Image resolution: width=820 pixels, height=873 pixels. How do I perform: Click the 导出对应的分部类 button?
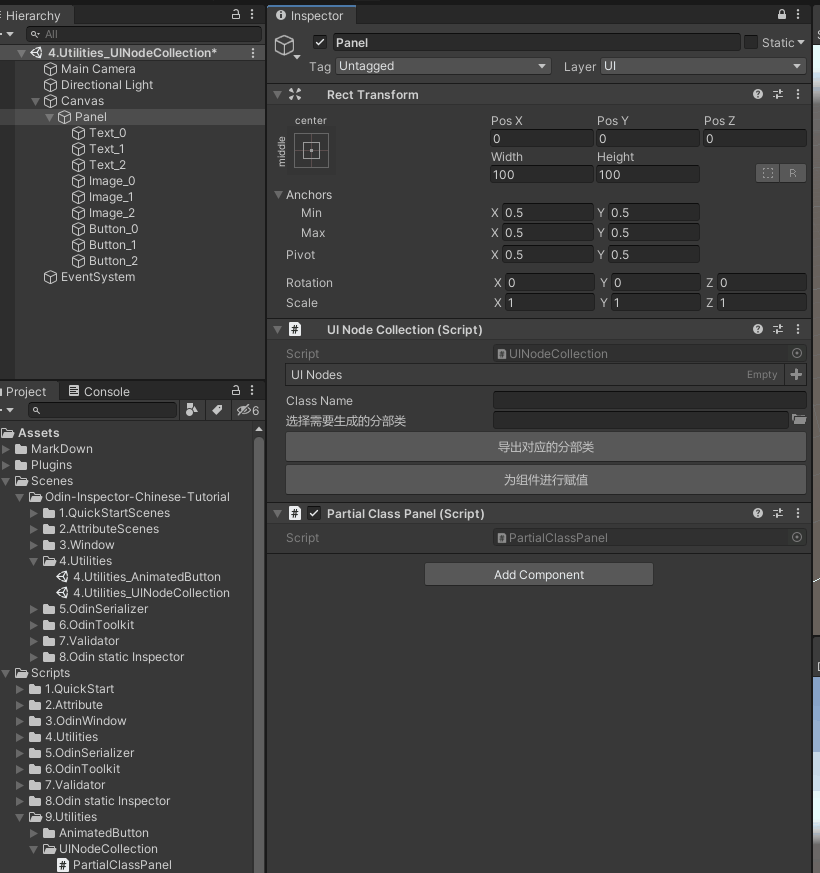pos(545,447)
